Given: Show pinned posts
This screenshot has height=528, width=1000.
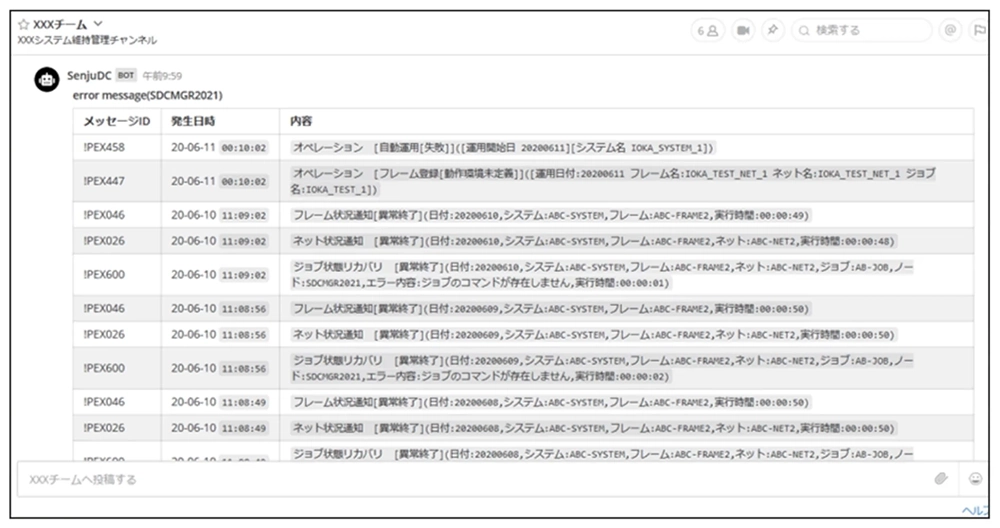Looking at the screenshot, I should coord(772,30).
